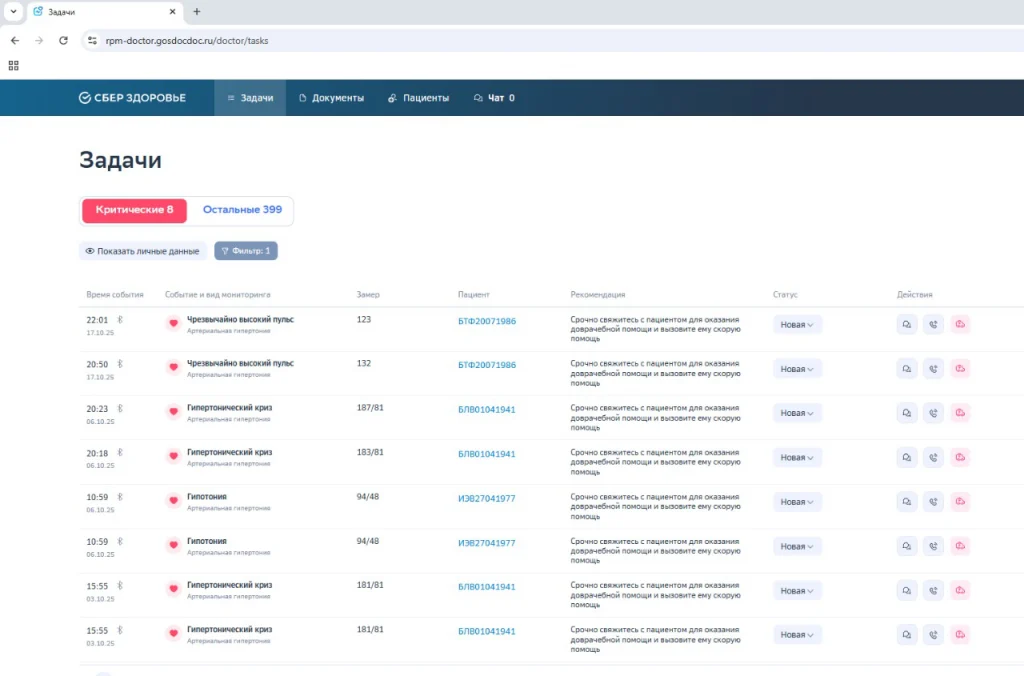Click the Chrome apps grid icon
The image size is (1024, 676).
14,65
